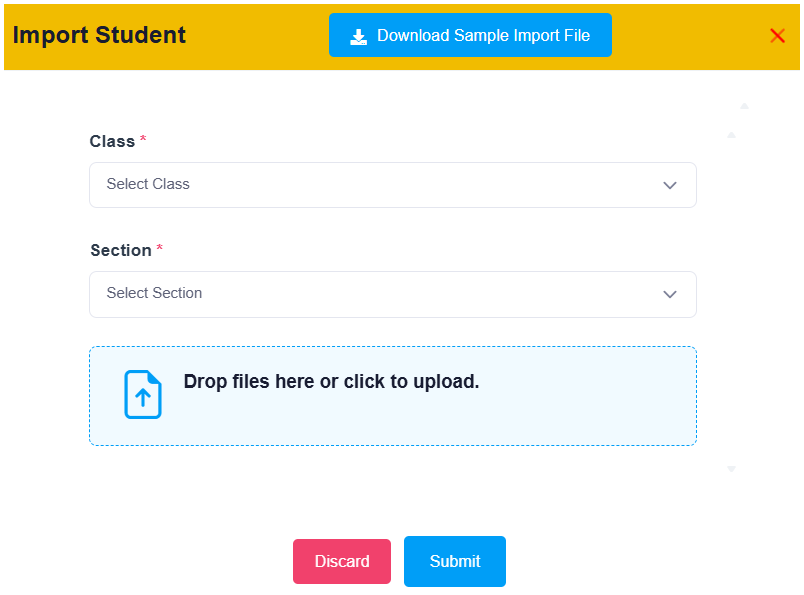This screenshot has height=595, width=804.
Task: Open the Select Class dropdown field
Action: pos(393,185)
